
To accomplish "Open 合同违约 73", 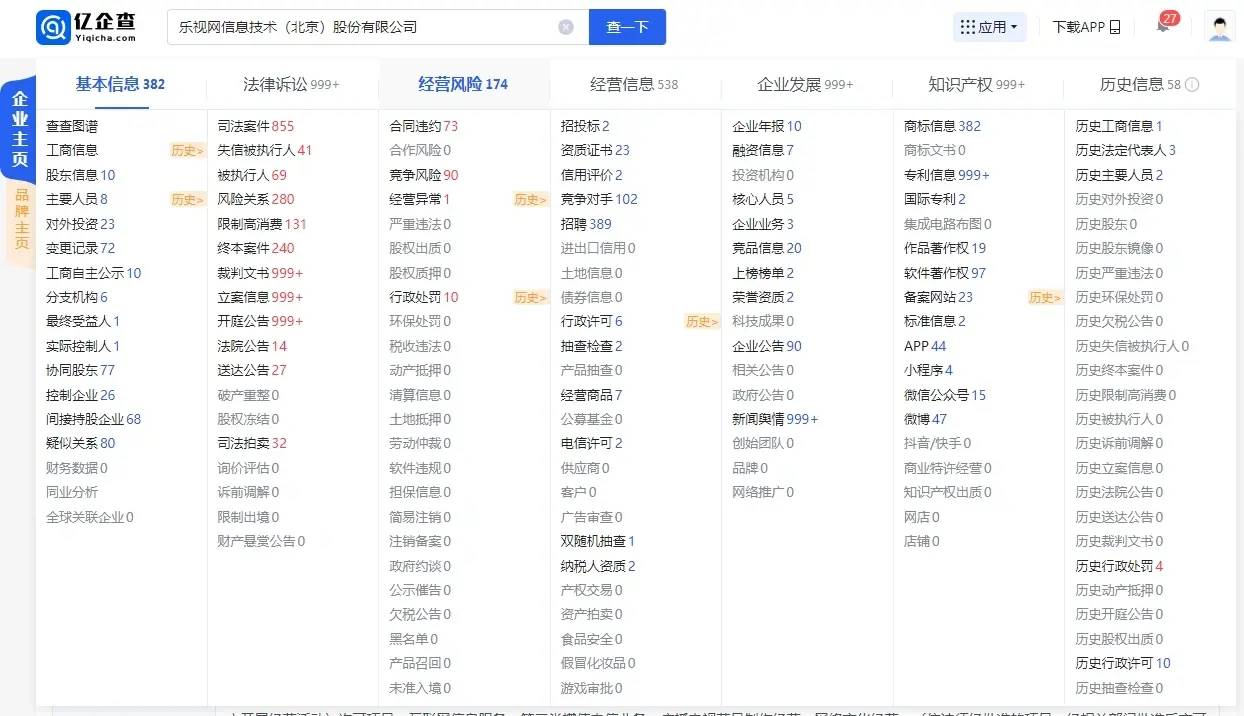I will pos(424,126).
